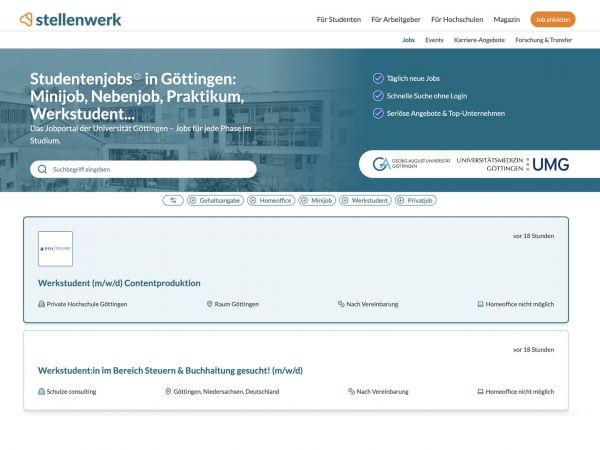This screenshot has height=450, width=600.
Task: Open the Werkstudent Contentproduktion job listing
Action: (119, 283)
